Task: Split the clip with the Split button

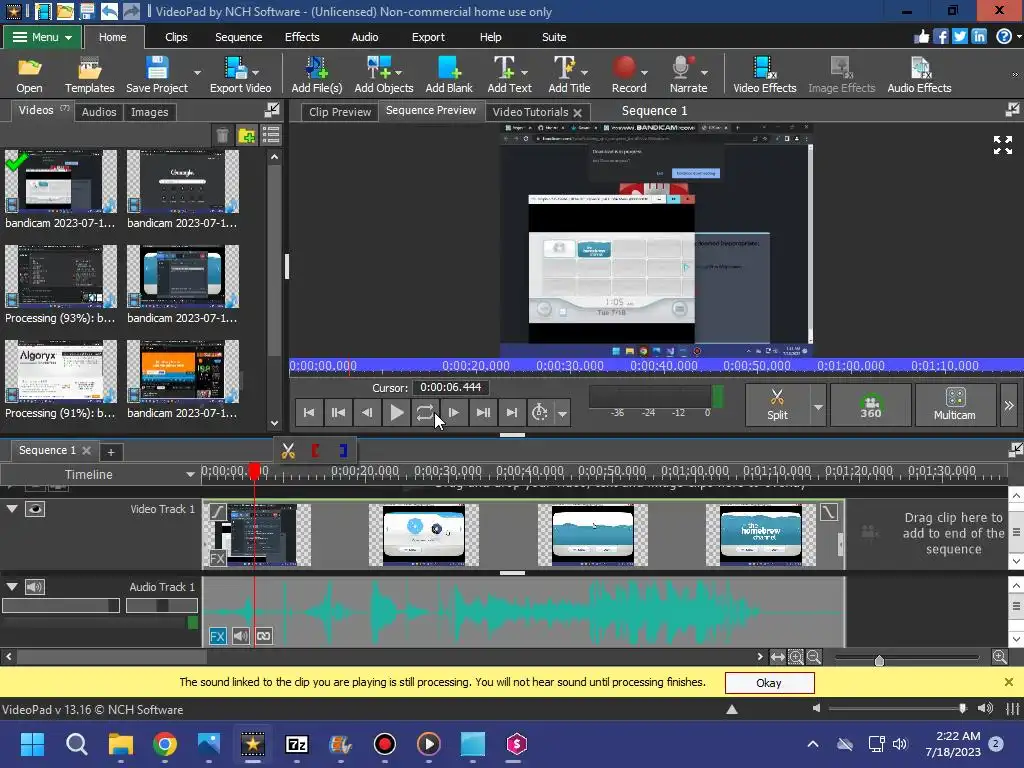Action: pos(777,405)
